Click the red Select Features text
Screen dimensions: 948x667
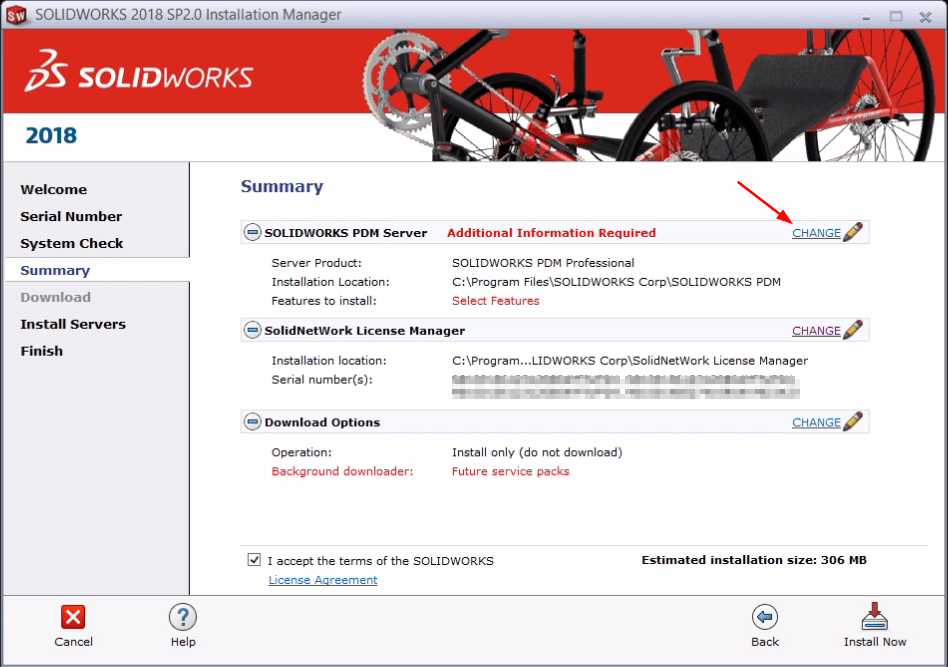pos(495,301)
